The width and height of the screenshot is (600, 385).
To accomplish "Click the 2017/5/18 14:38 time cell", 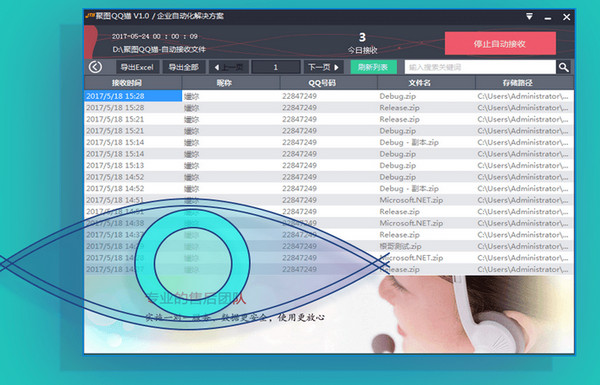I will (x=115, y=223).
